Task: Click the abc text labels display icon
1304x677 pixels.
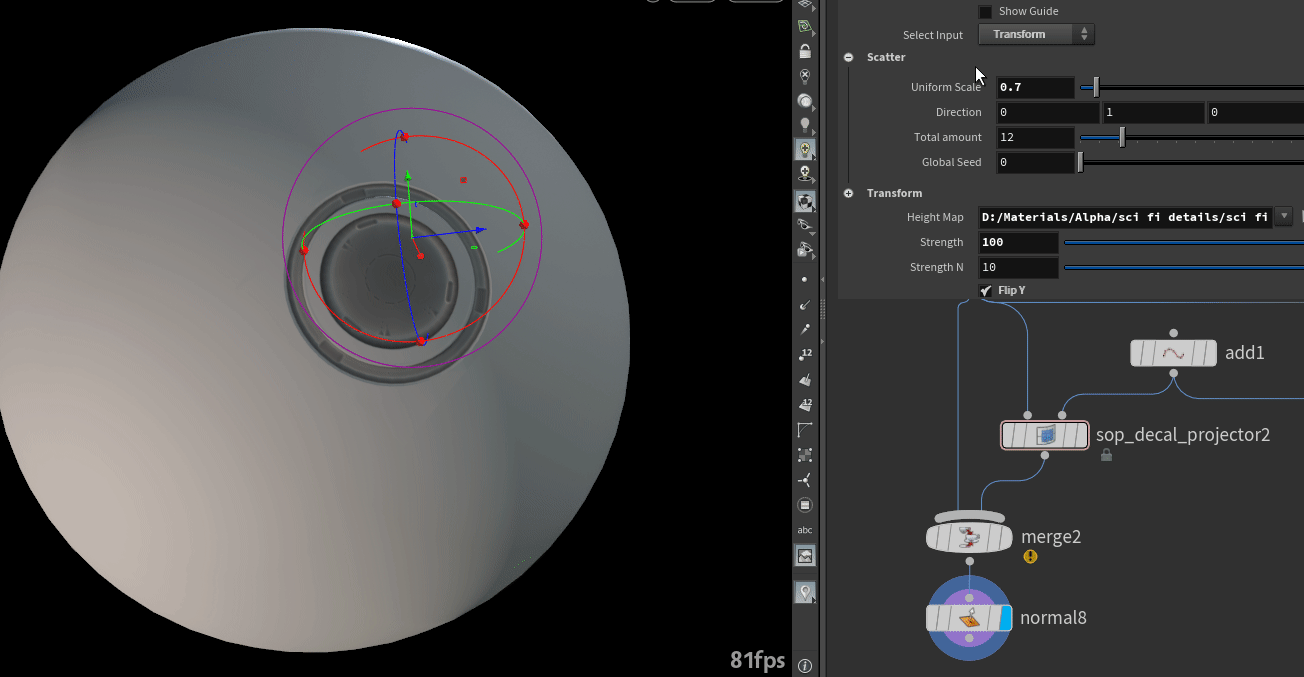Action: [805, 529]
